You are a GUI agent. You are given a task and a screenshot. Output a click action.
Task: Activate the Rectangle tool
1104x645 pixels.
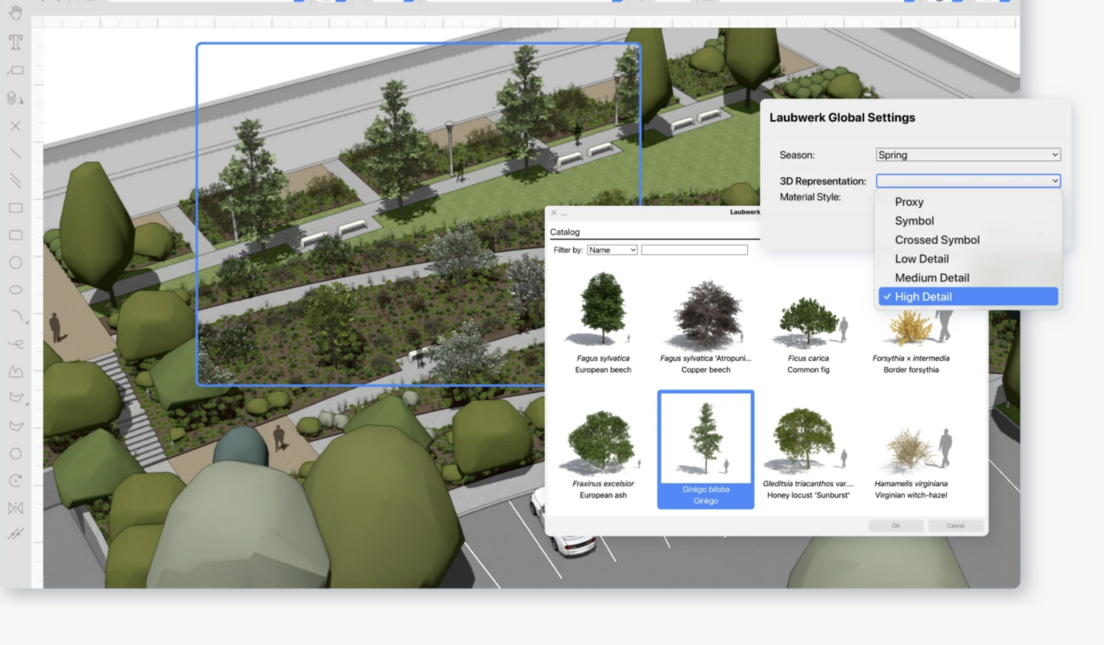(x=15, y=208)
